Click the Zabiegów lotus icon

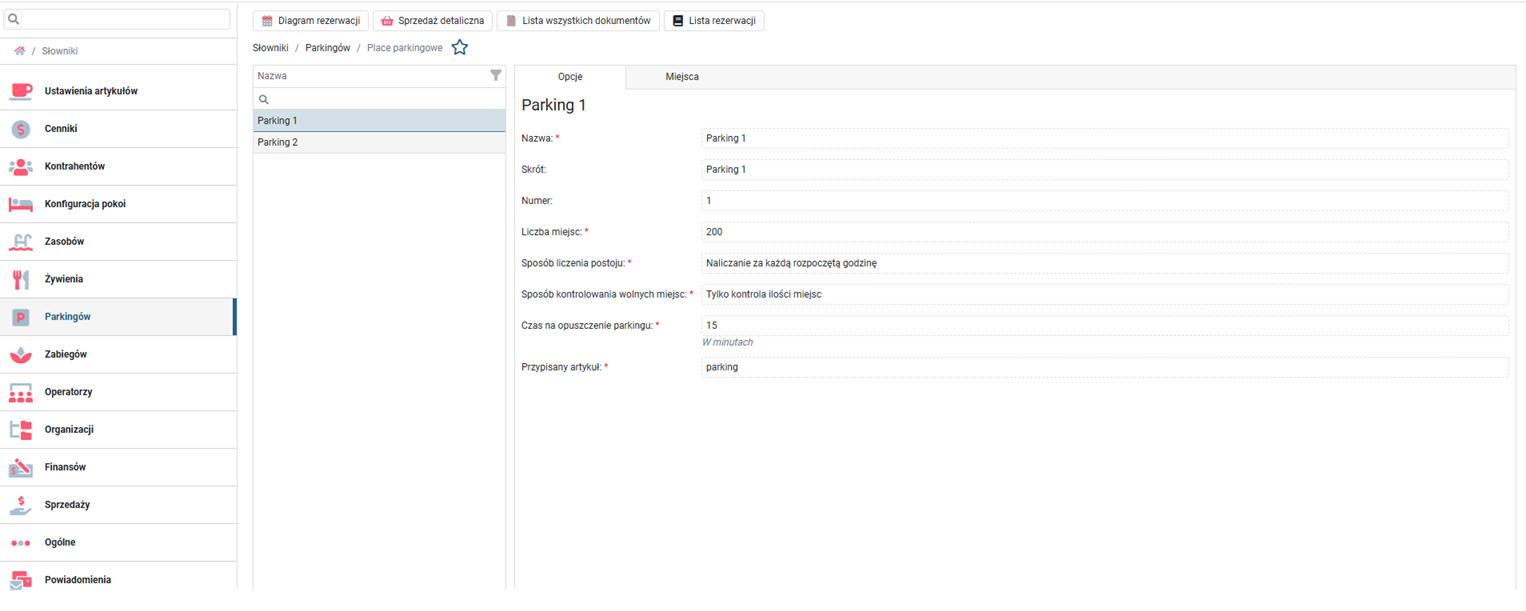tap(21, 354)
